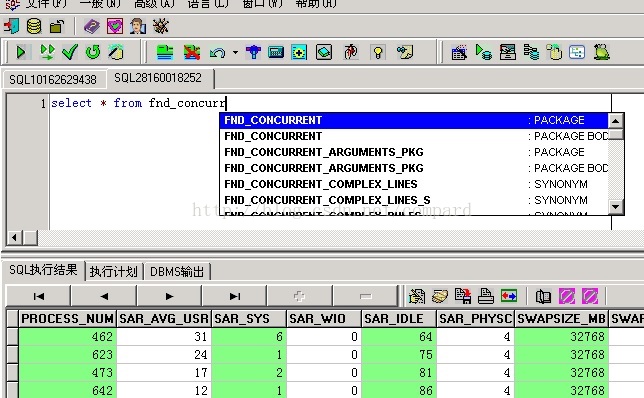Click the double-arrow step execute icon

pos(47,52)
